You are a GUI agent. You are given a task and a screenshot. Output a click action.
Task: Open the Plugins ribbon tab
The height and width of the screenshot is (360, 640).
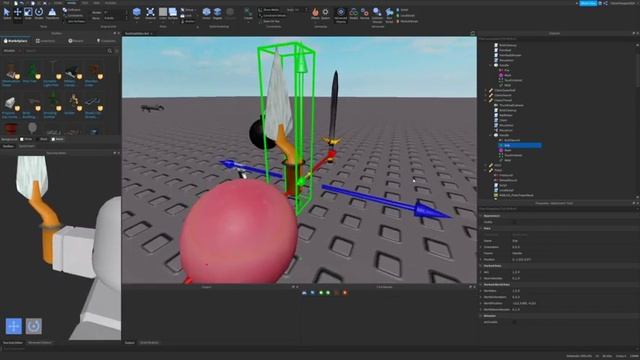tap(111, 3)
